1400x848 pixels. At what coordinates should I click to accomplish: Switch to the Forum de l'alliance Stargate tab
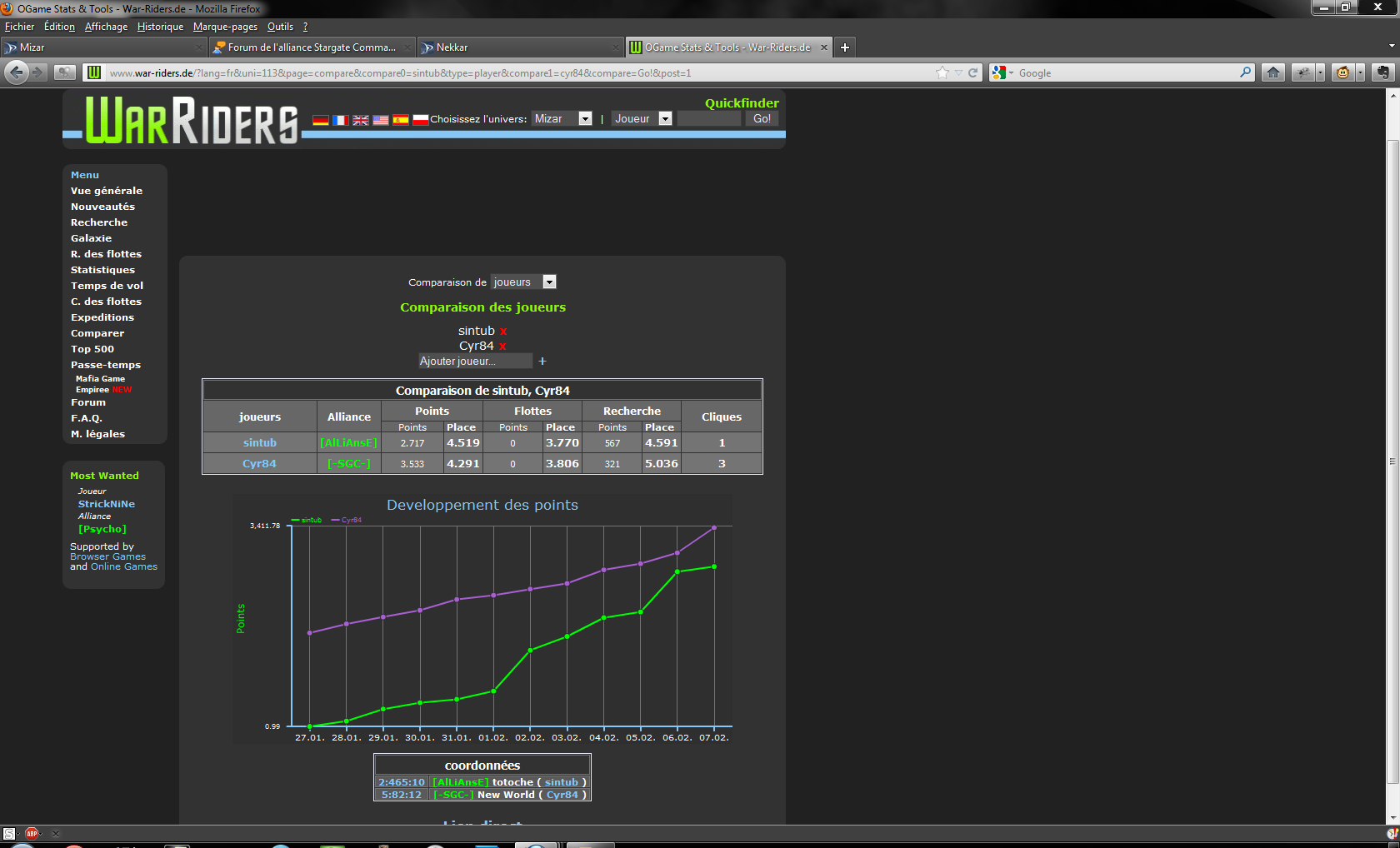(x=312, y=47)
